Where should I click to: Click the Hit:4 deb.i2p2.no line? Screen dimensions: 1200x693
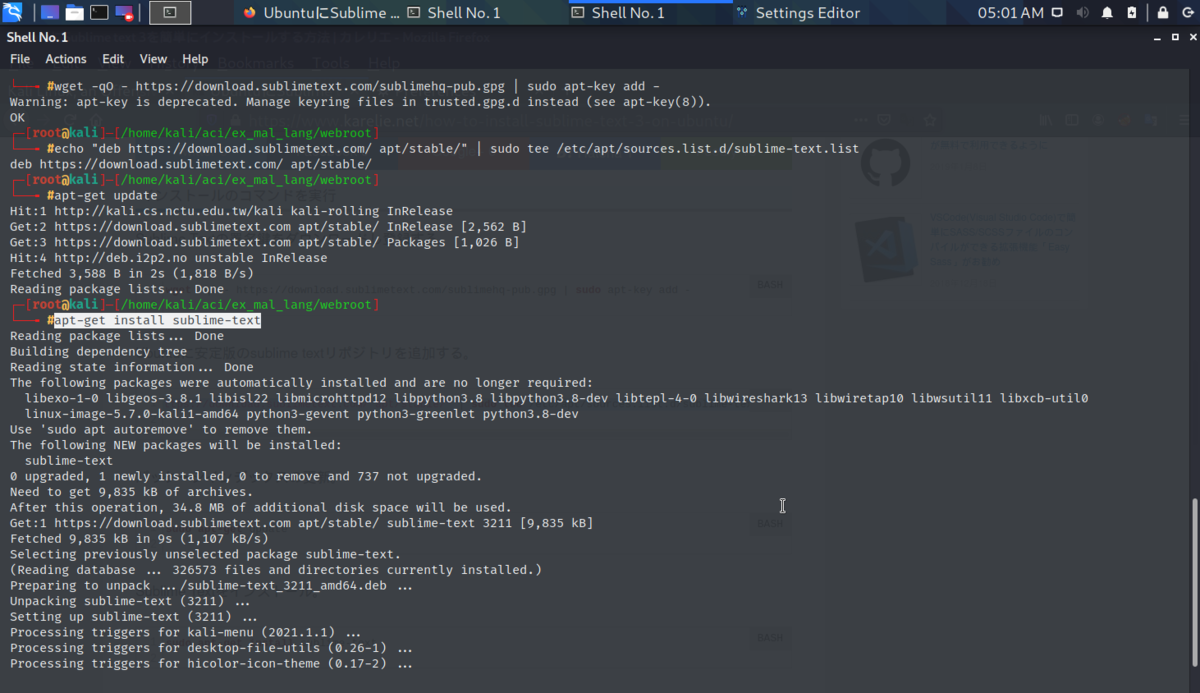coord(168,258)
